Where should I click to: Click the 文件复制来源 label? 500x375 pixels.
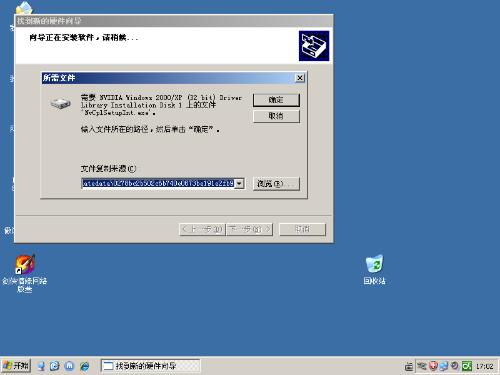coord(109,169)
